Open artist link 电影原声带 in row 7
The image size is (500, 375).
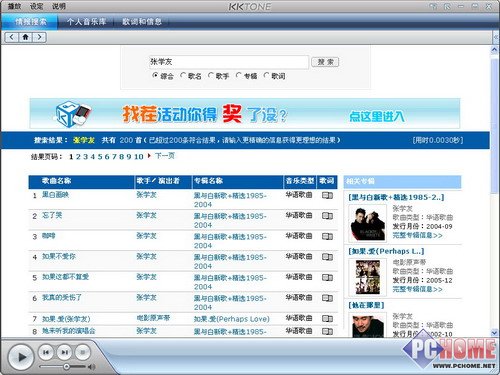pos(153,318)
